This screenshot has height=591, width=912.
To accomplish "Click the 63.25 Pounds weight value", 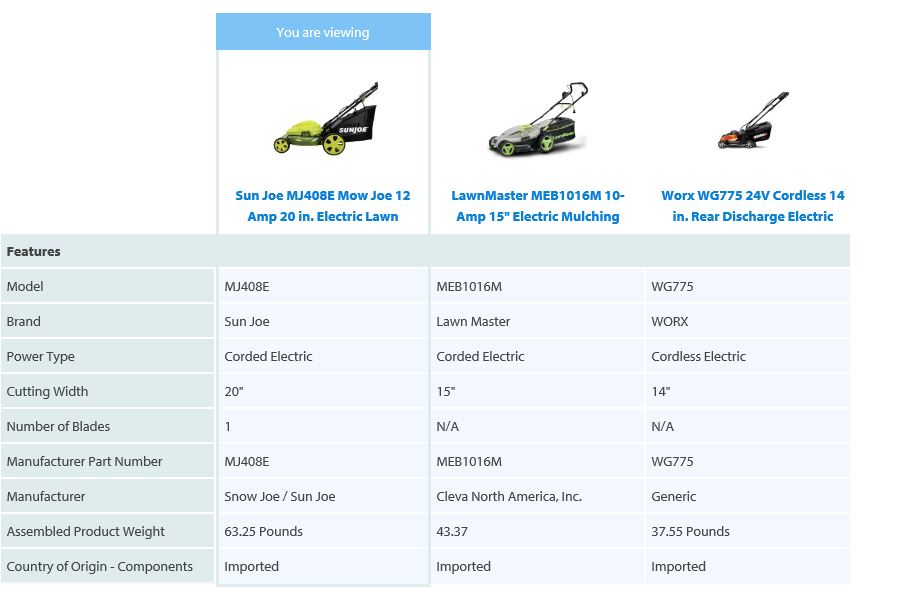I will pyautogui.click(x=263, y=532).
